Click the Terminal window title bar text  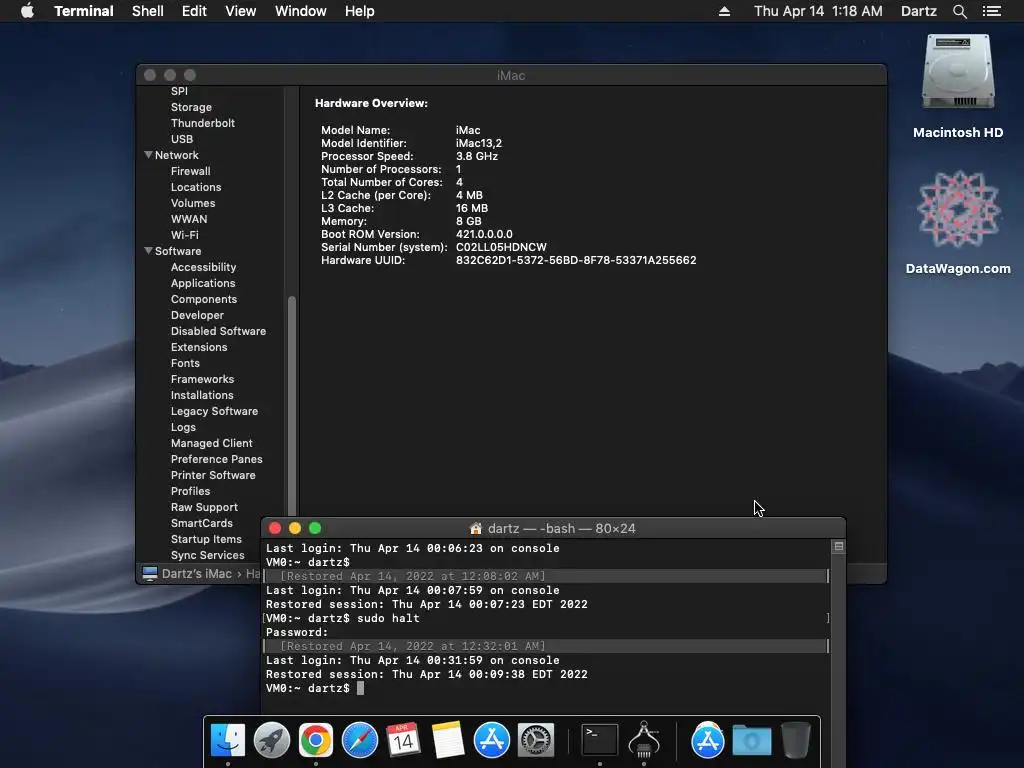(x=562, y=528)
